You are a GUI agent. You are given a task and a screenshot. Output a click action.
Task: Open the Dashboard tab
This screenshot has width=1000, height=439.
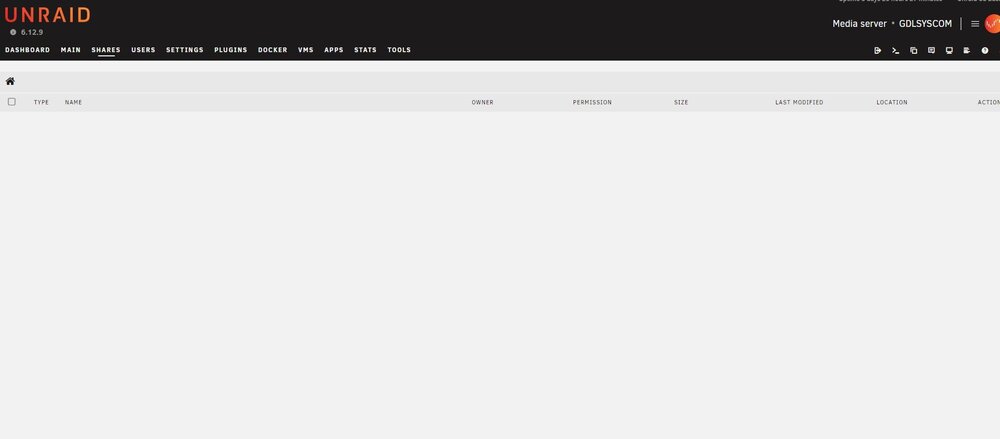pos(27,50)
